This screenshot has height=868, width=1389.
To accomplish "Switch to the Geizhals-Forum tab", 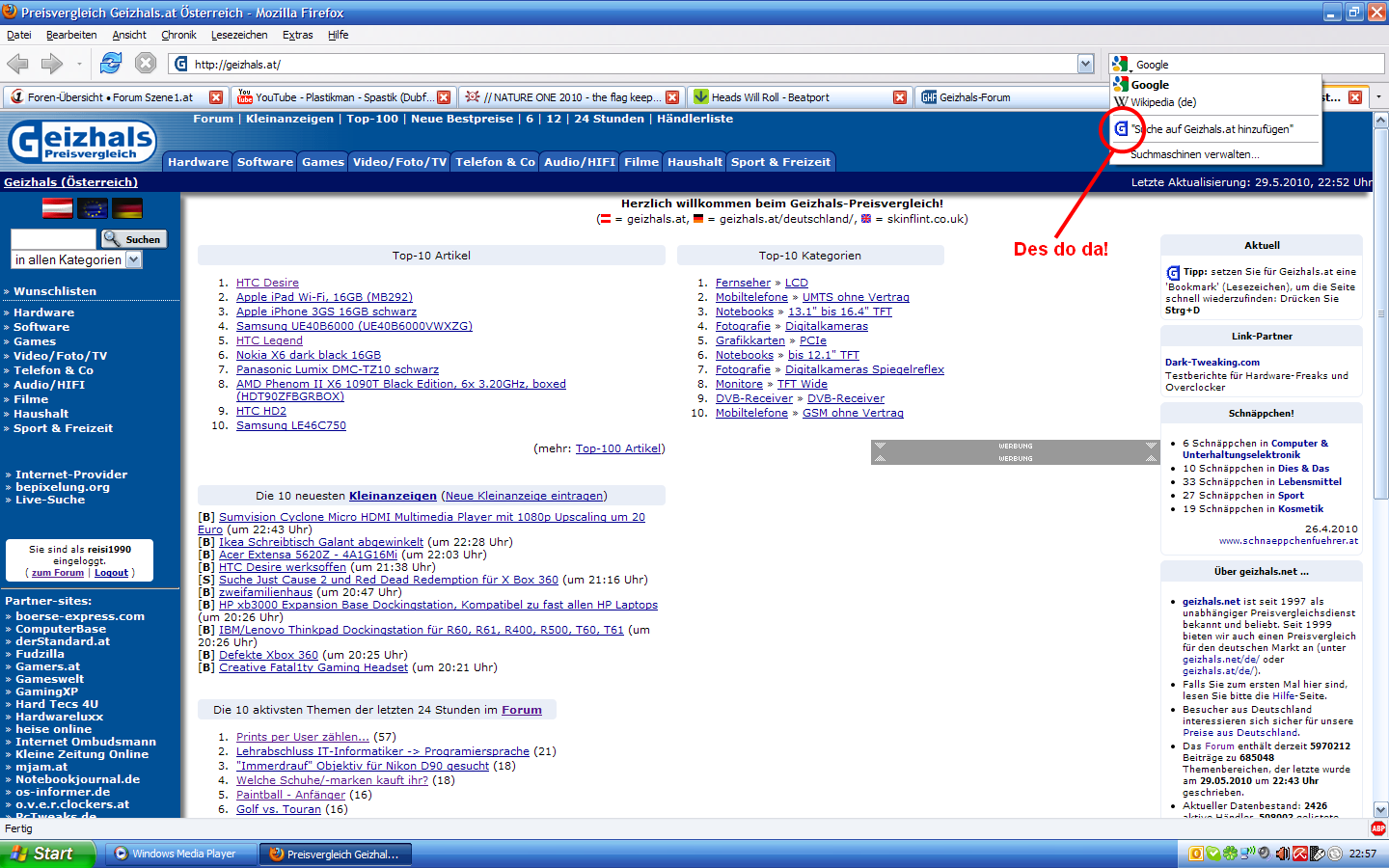I will coord(1013,97).
